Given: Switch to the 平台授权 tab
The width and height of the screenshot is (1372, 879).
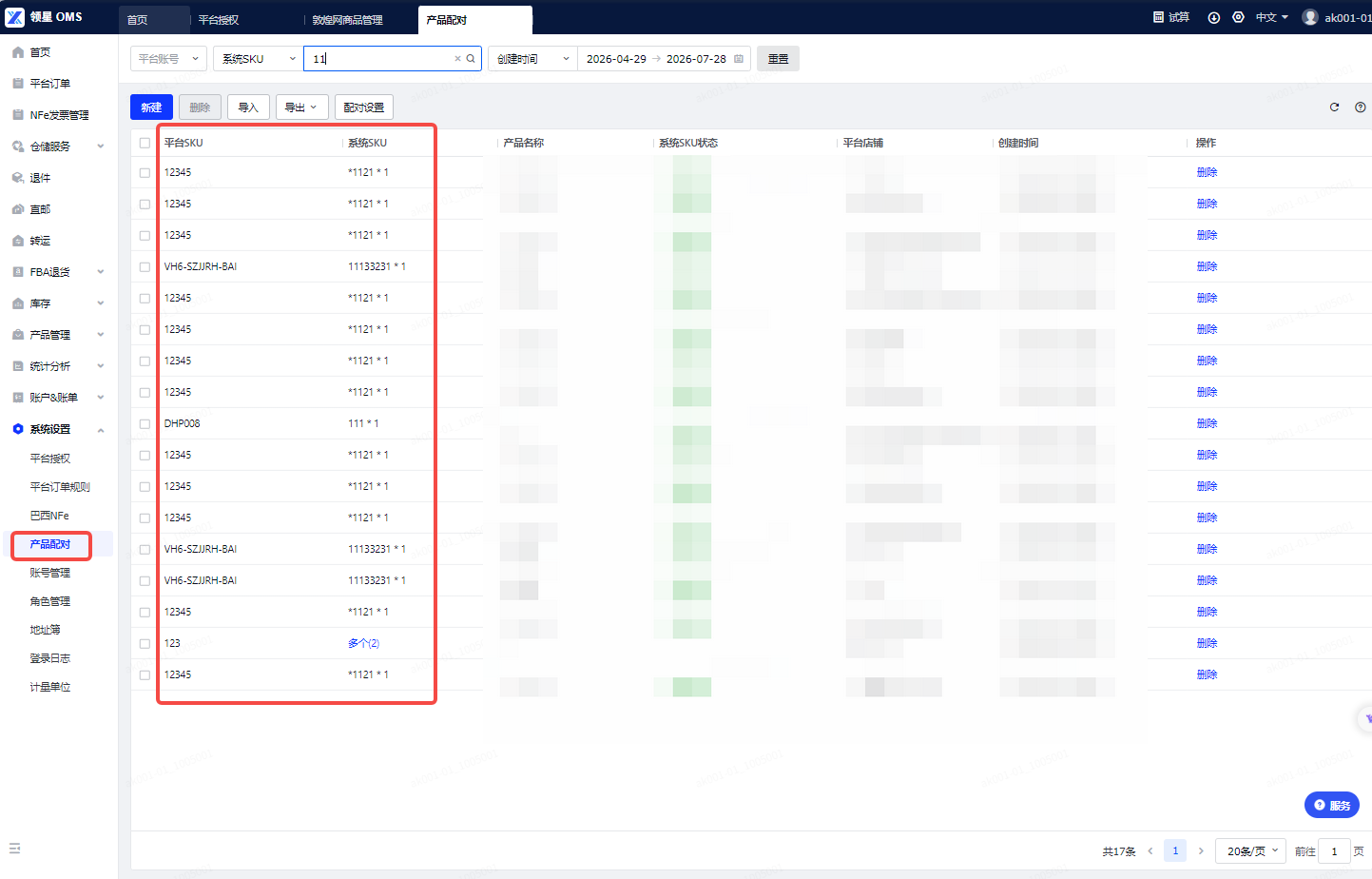Looking at the screenshot, I should (x=219, y=20).
